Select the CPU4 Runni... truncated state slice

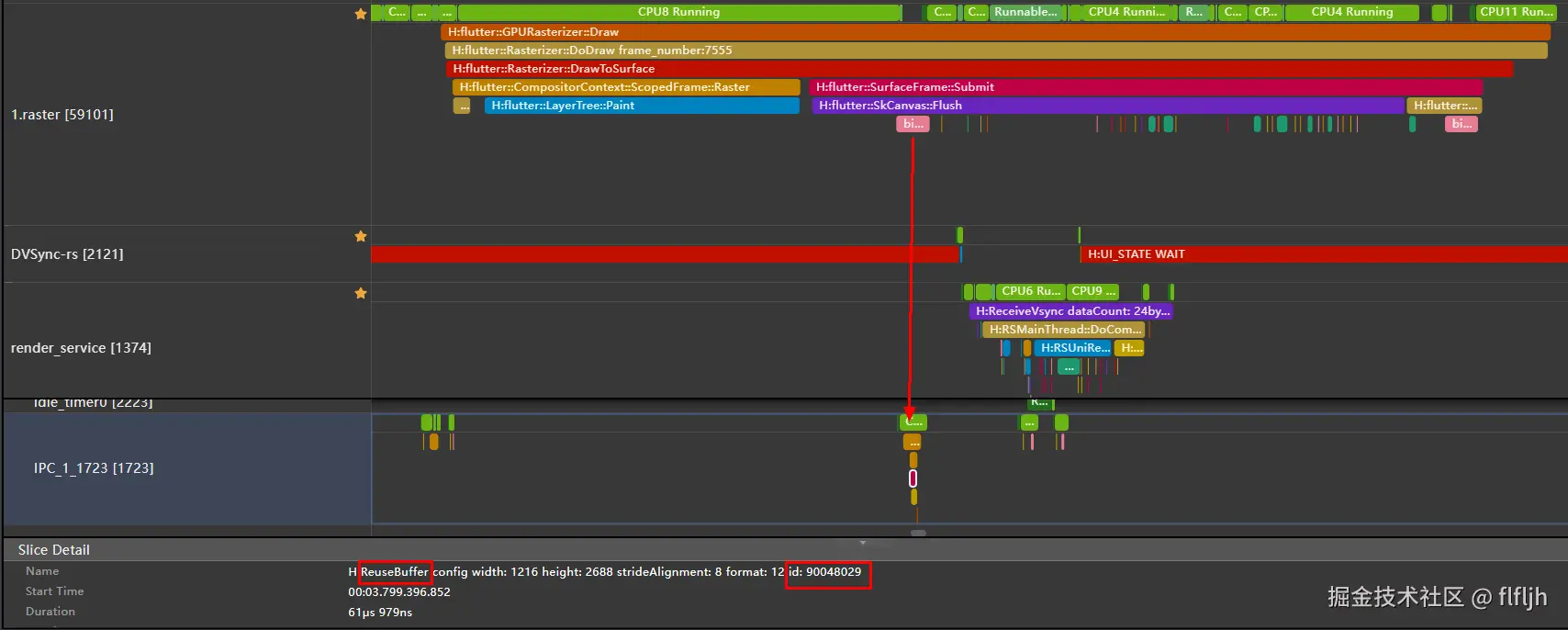click(1126, 12)
